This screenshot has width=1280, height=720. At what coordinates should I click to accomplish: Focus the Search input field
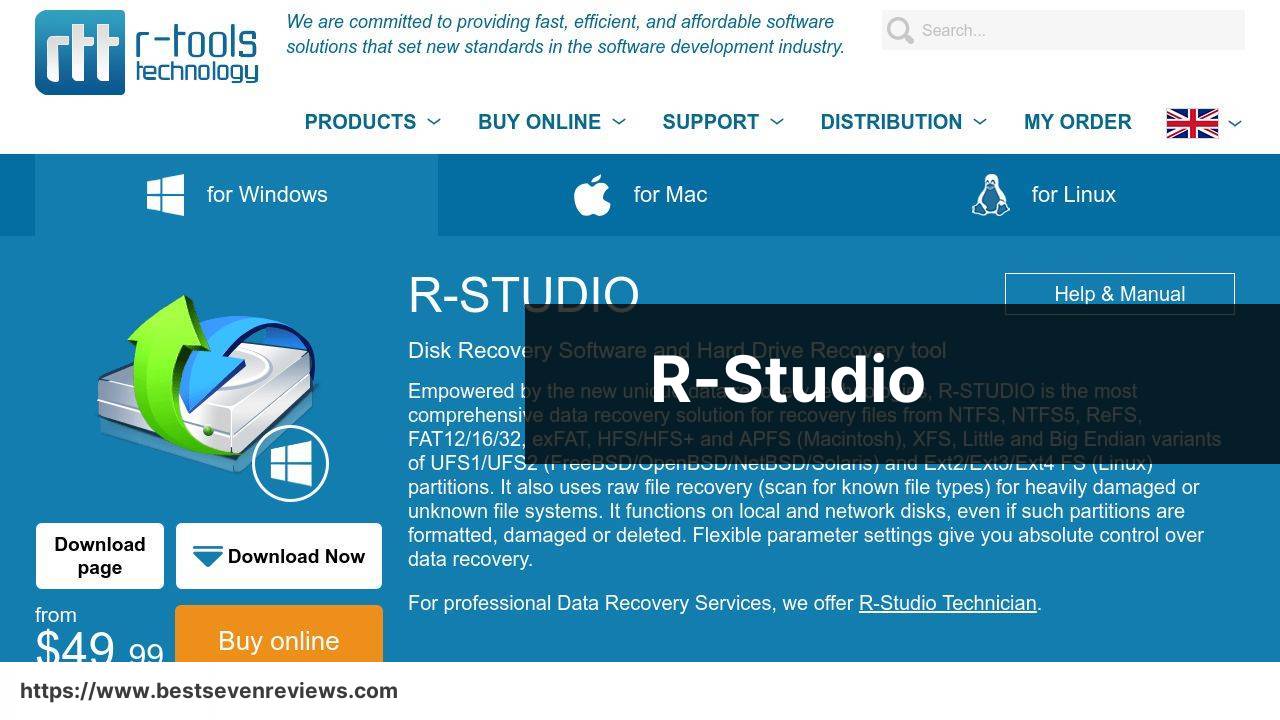pyautogui.click(x=1063, y=30)
